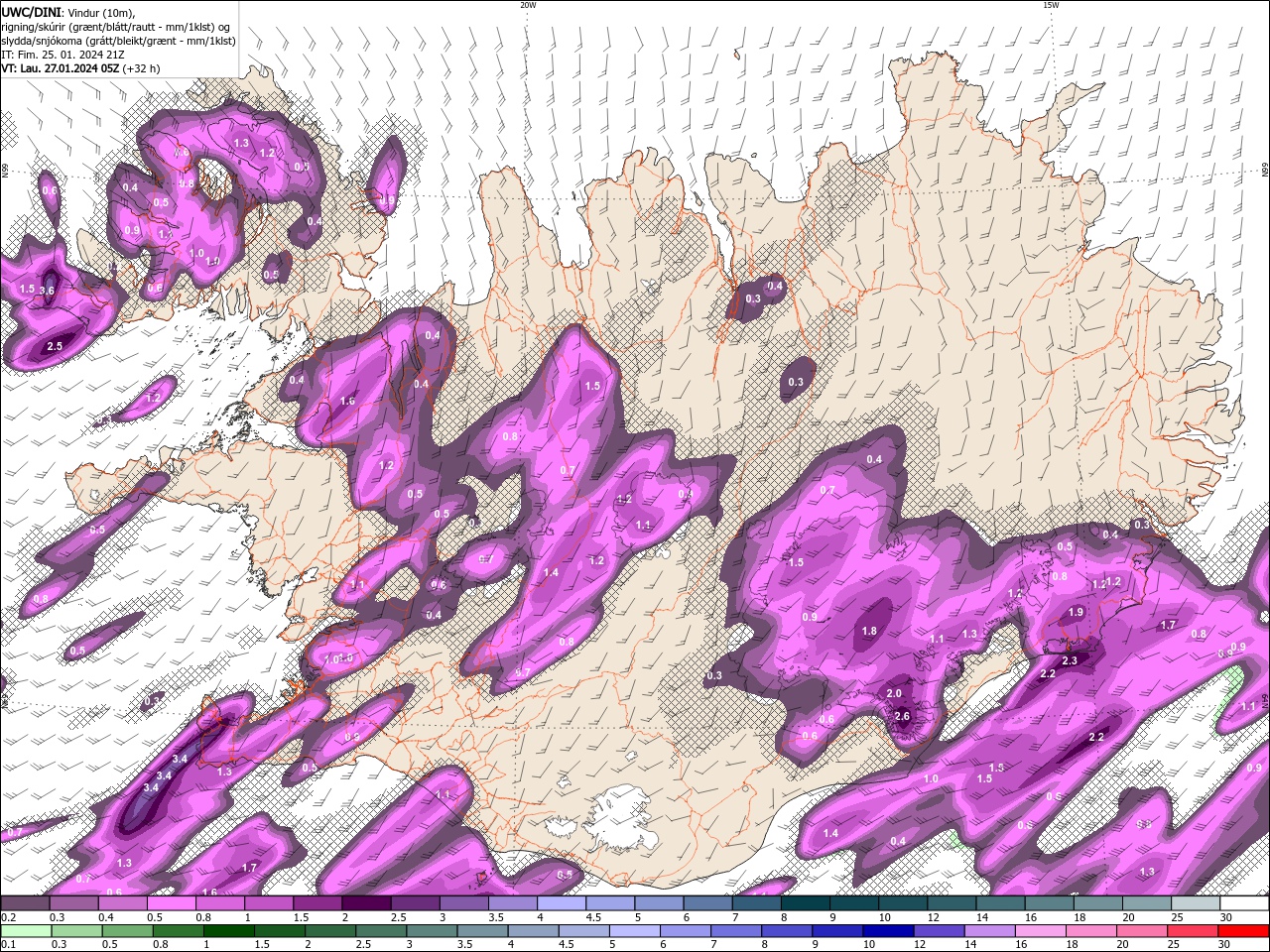Screen dimensions: 1270x952
Task: Pick the white upper swatch after 30
Action: point(1244,903)
